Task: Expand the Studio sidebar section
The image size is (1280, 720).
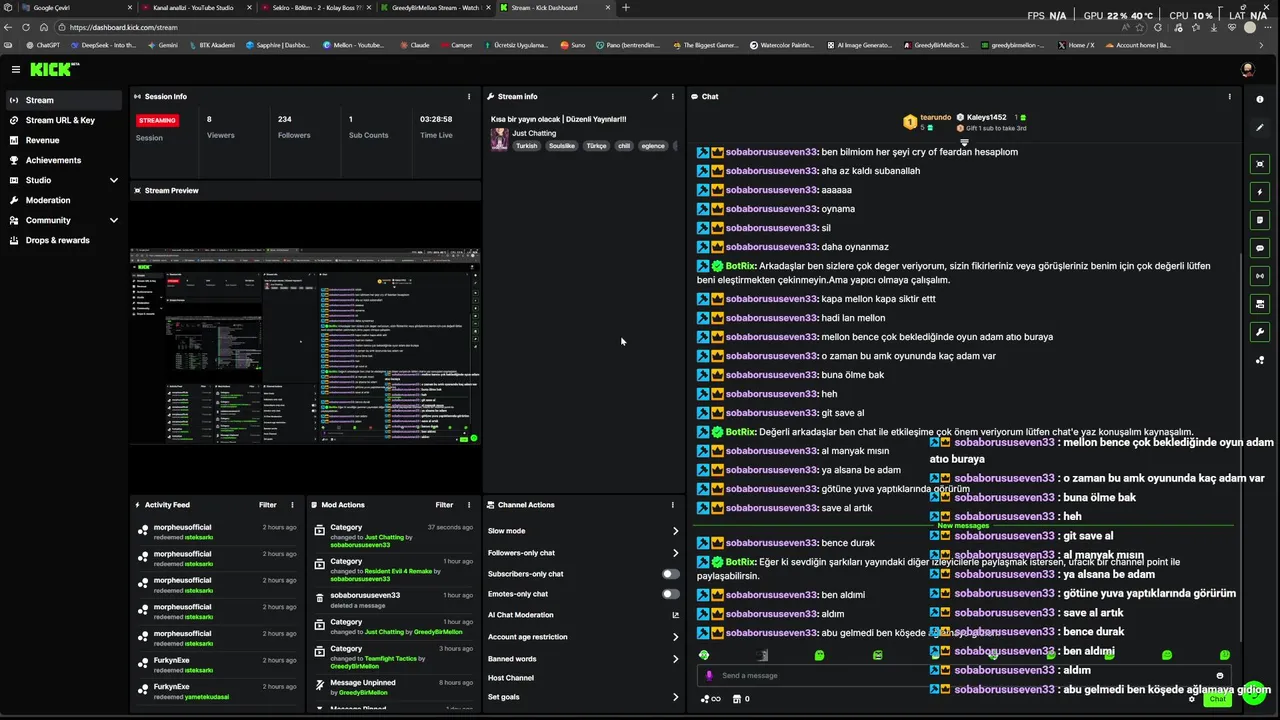Action: 114,180
